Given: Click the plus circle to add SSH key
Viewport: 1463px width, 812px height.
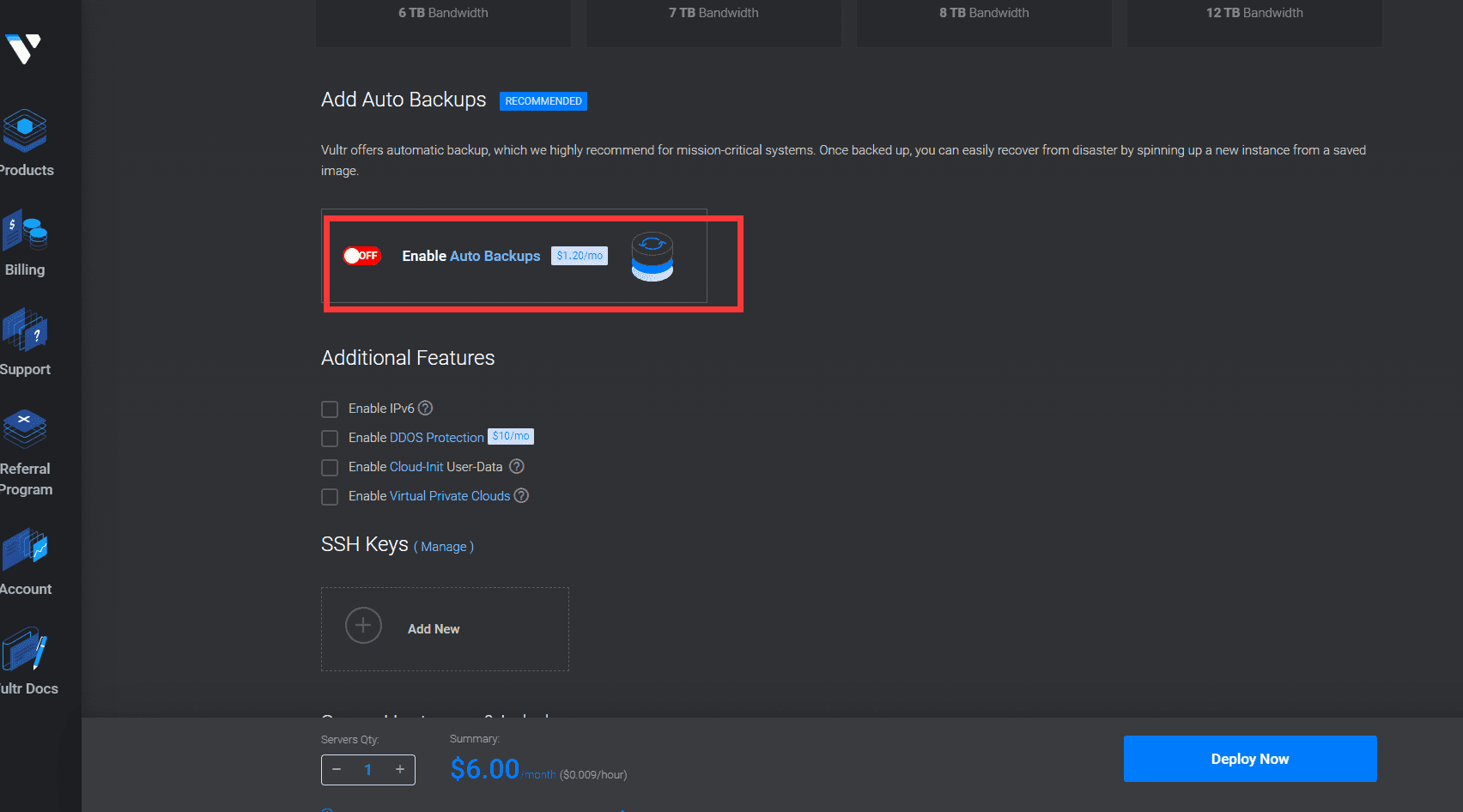Looking at the screenshot, I should click(x=363, y=626).
